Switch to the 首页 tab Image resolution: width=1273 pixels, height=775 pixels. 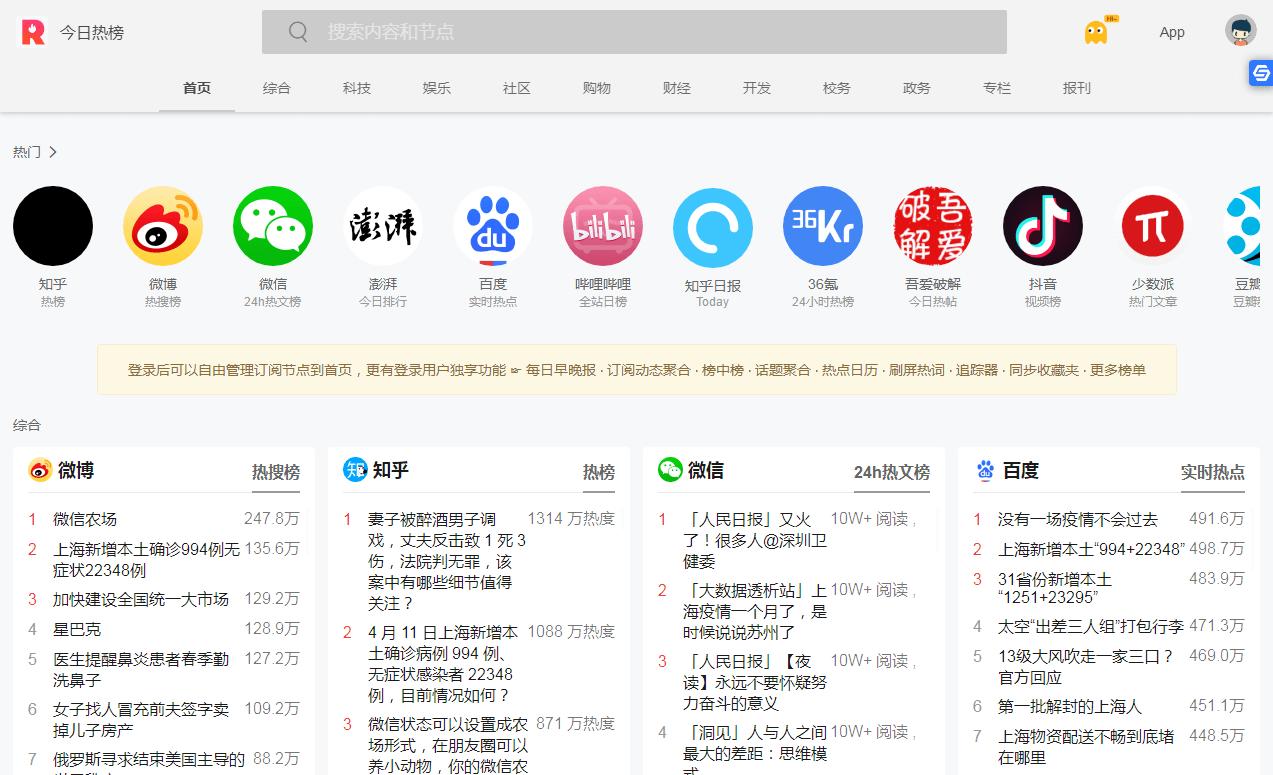[197, 88]
